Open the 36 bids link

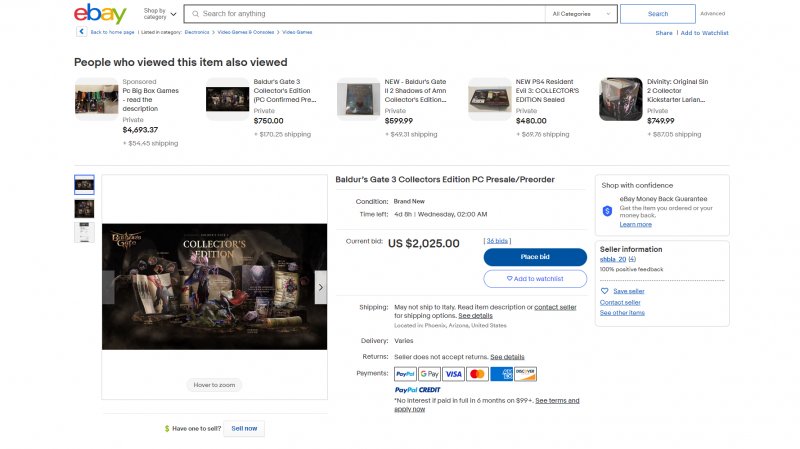497,241
